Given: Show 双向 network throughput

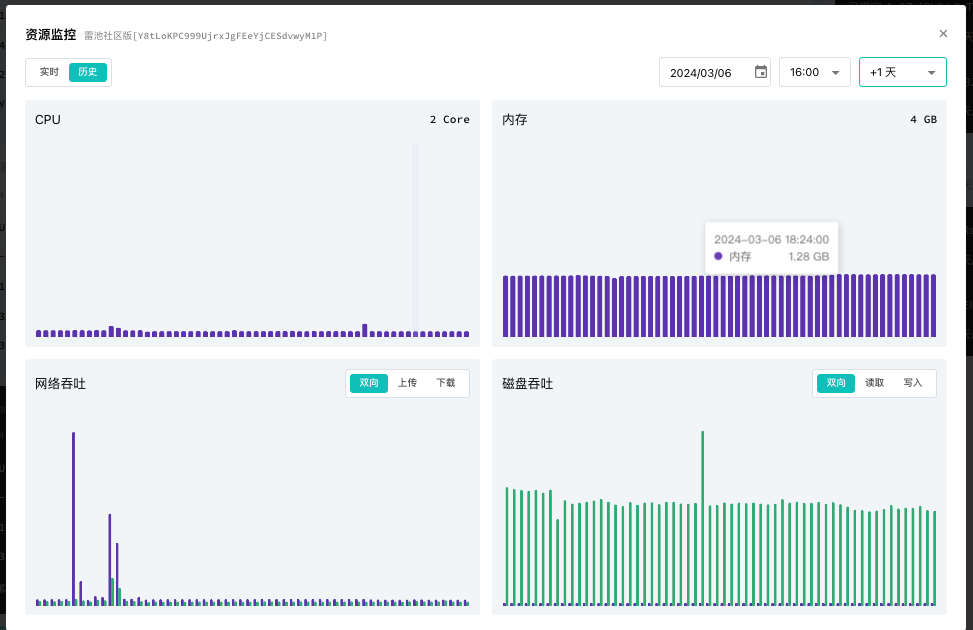Looking at the screenshot, I should pos(369,383).
